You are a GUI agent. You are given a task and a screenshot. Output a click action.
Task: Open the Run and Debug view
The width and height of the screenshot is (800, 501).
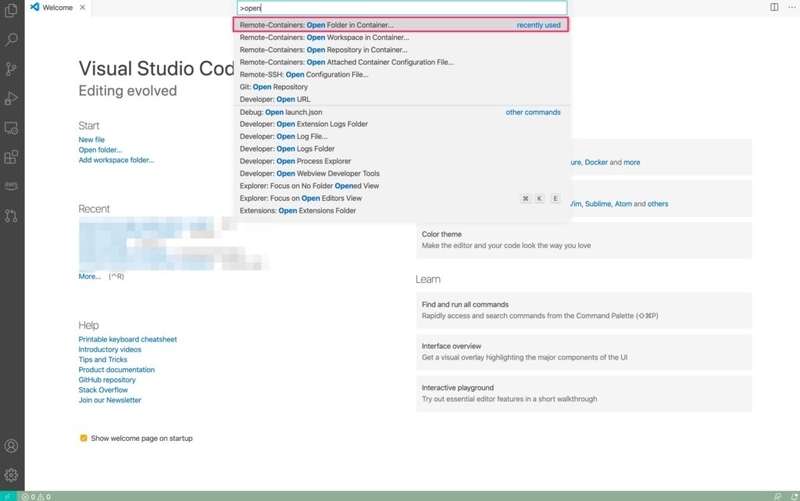[11, 98]
